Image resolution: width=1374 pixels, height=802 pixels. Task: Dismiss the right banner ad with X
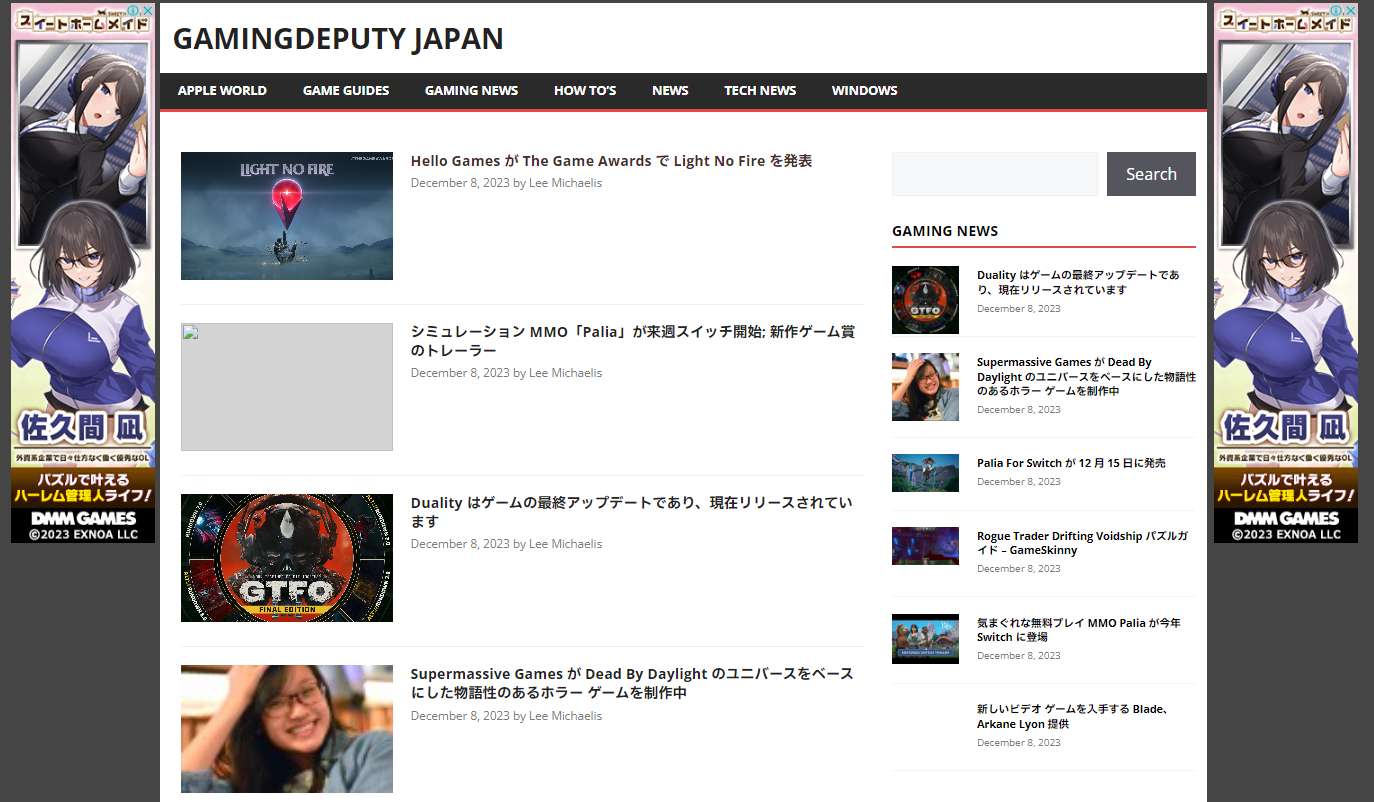(1351, 11)
